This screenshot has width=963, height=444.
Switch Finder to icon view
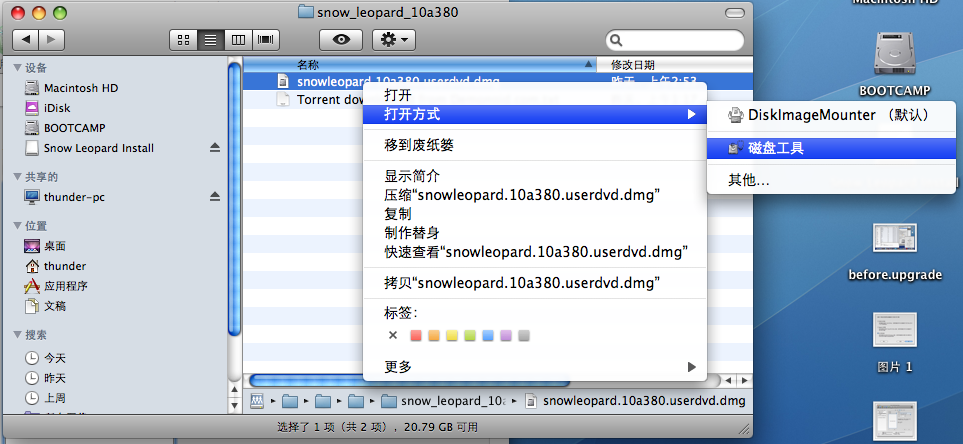tap(183, 40)
